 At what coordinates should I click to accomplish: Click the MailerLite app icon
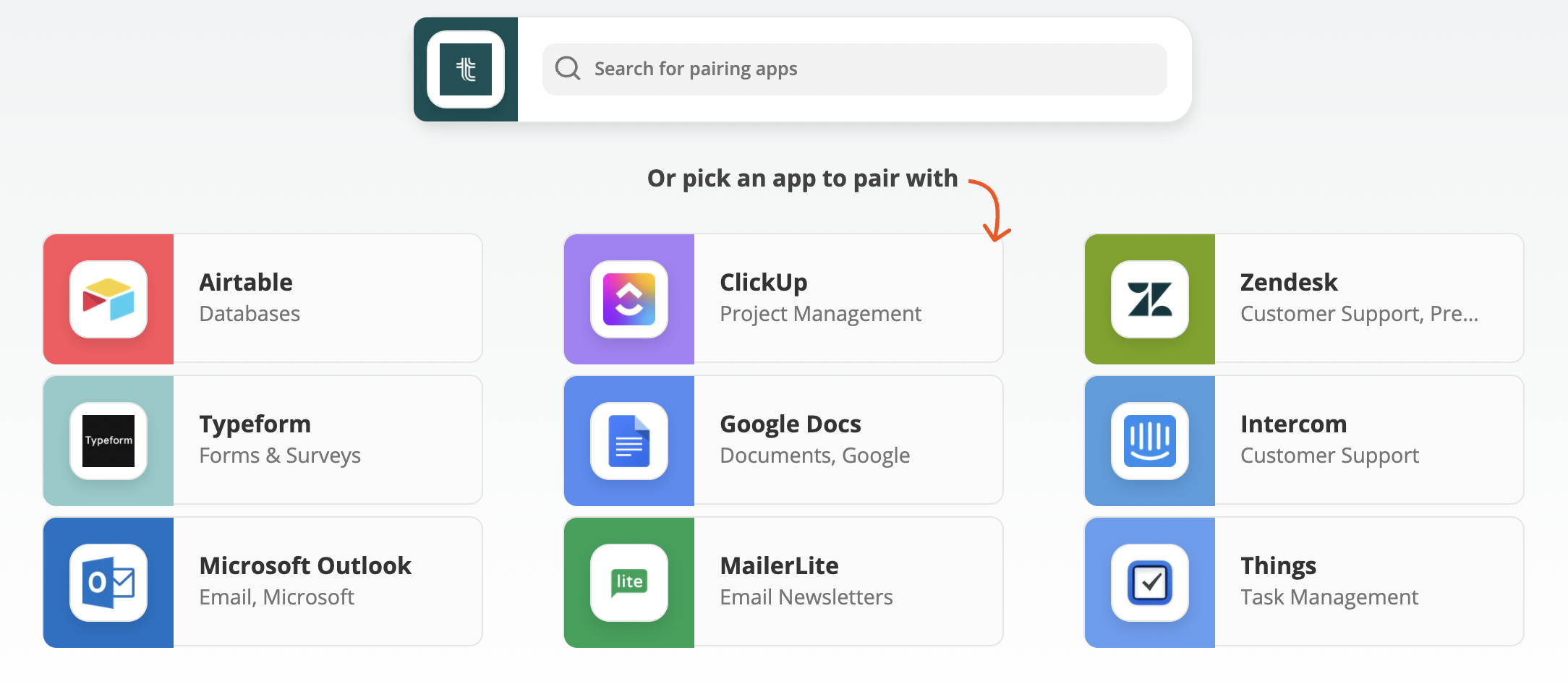coord(629,582)
